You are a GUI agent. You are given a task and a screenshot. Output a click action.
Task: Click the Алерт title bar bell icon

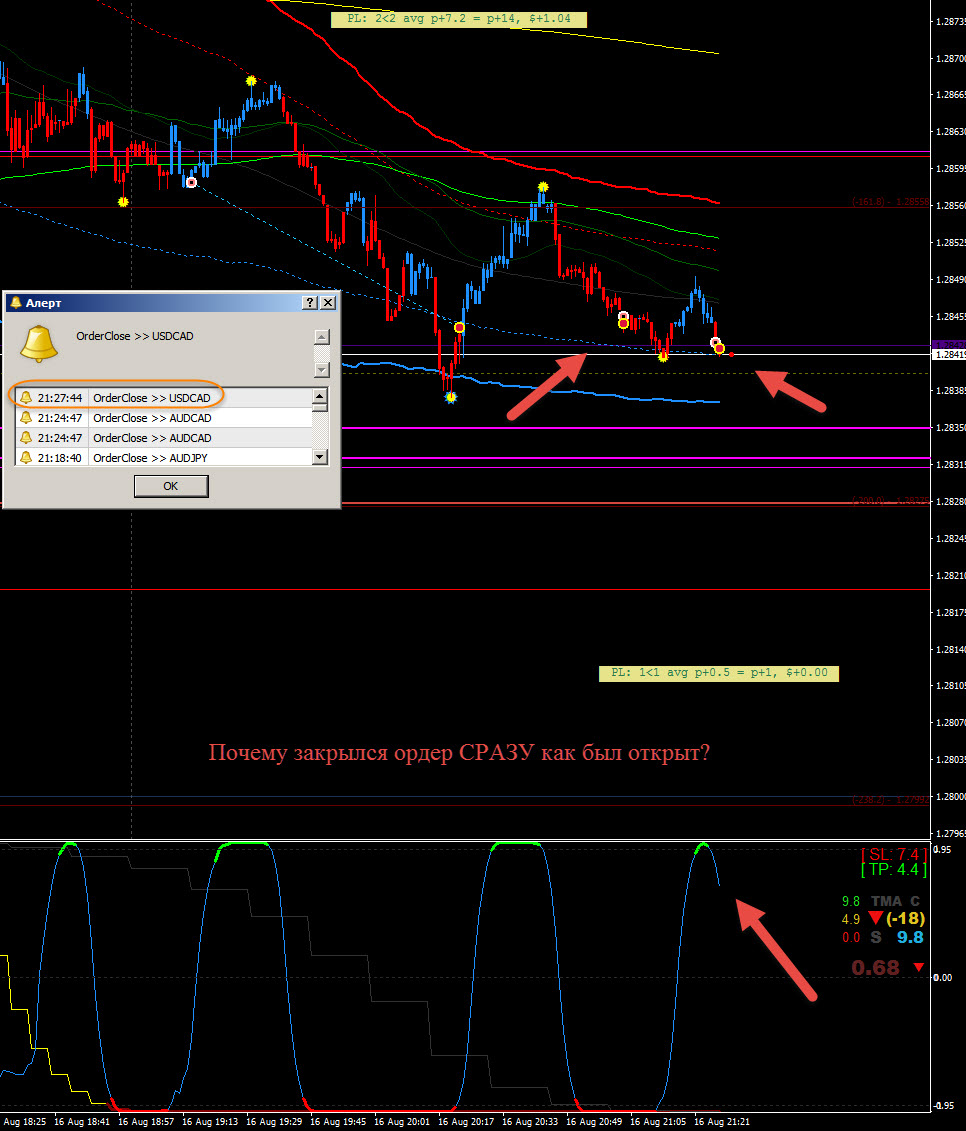point(16,302)
